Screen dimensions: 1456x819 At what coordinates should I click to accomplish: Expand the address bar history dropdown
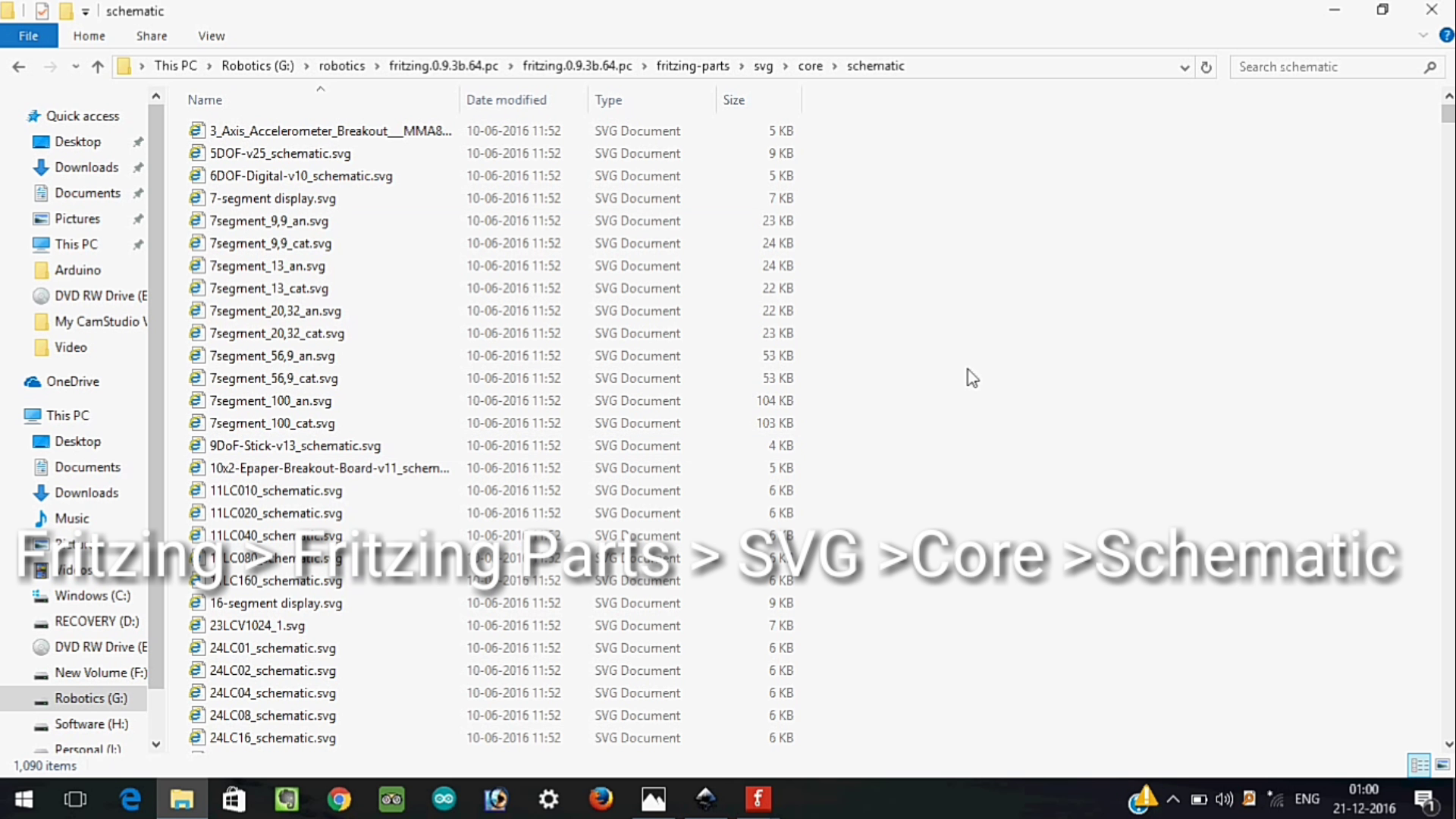(x=1185, y=67)
